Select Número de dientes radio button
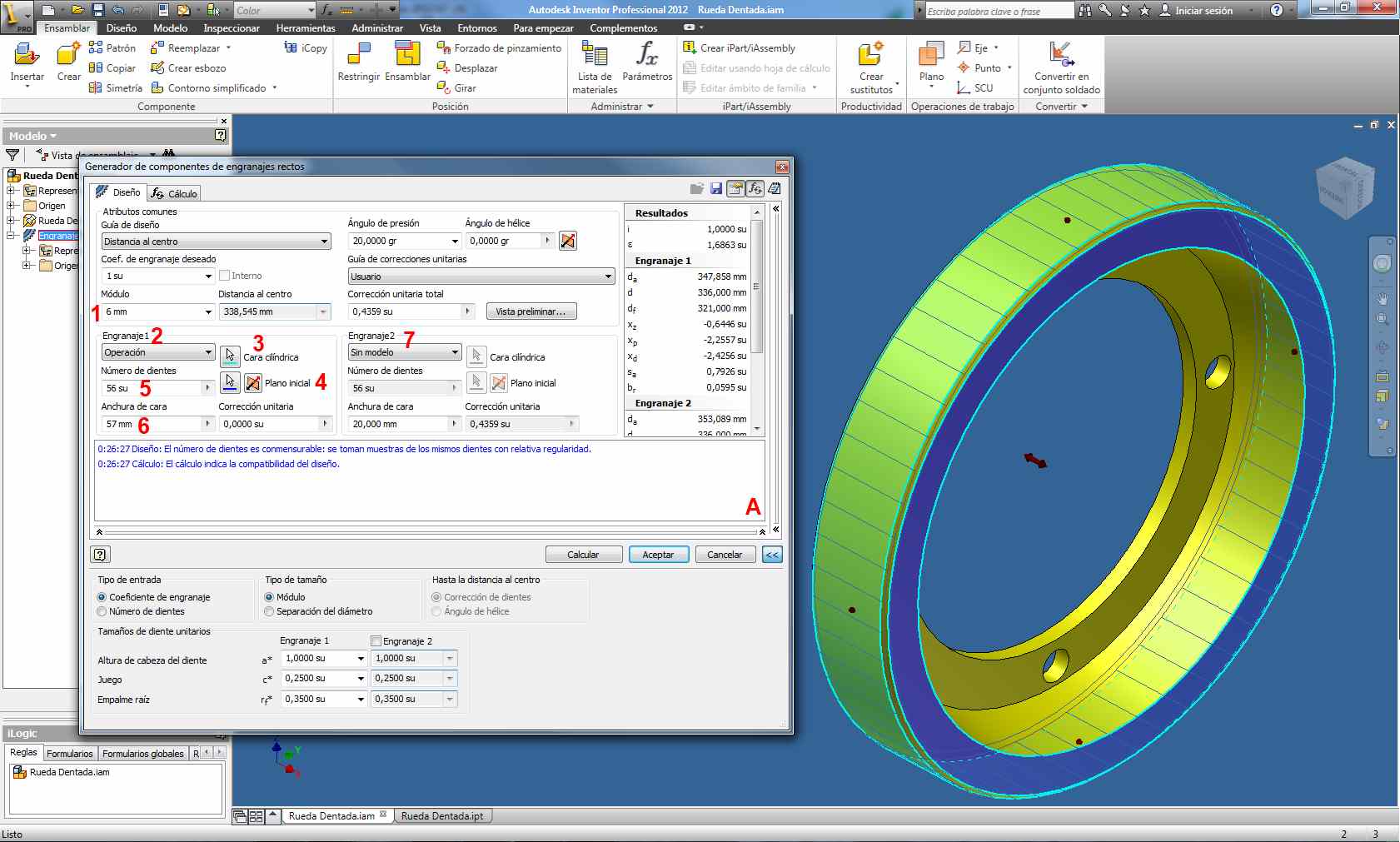 [102, 611]
